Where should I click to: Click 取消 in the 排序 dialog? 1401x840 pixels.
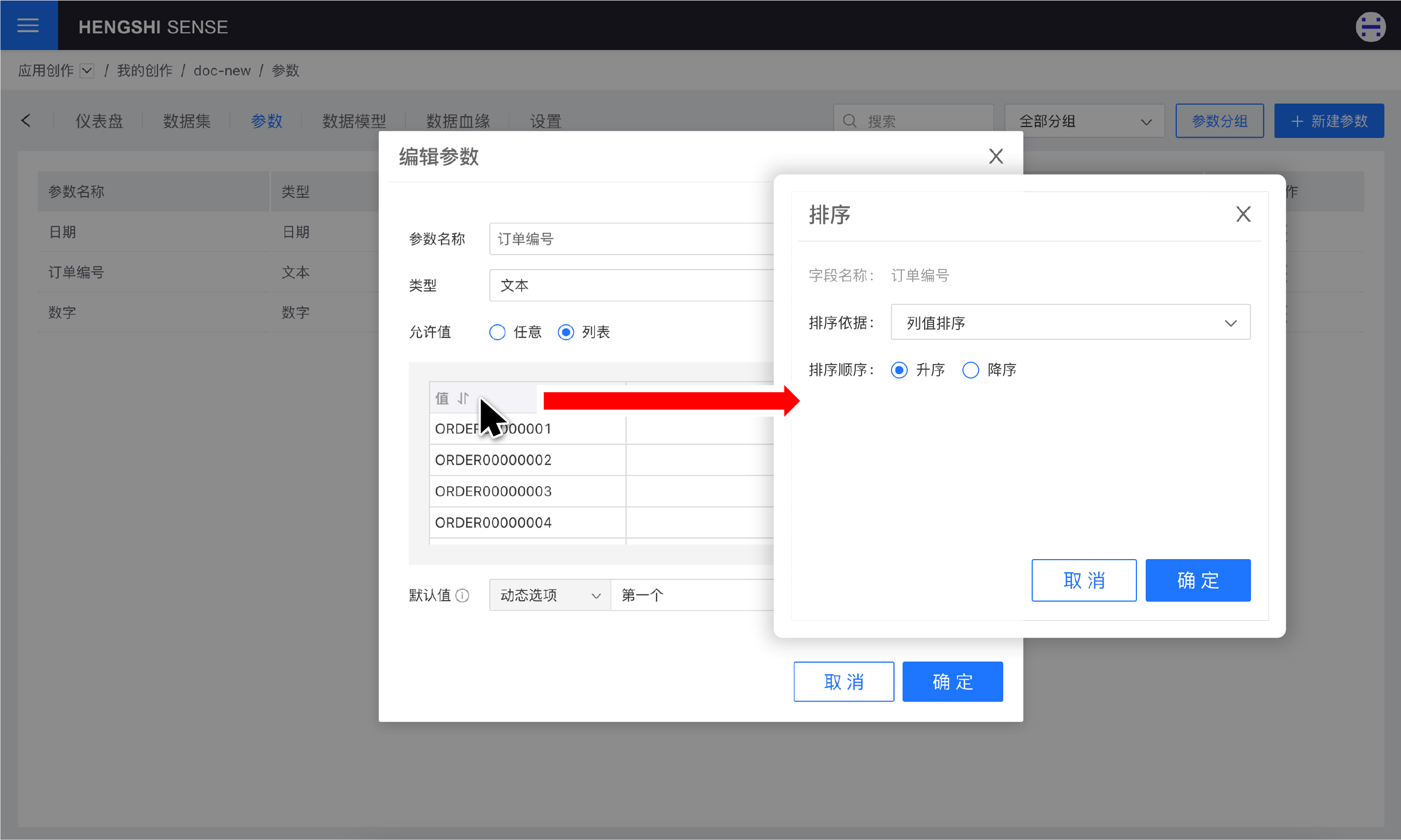coord(1083,580)
